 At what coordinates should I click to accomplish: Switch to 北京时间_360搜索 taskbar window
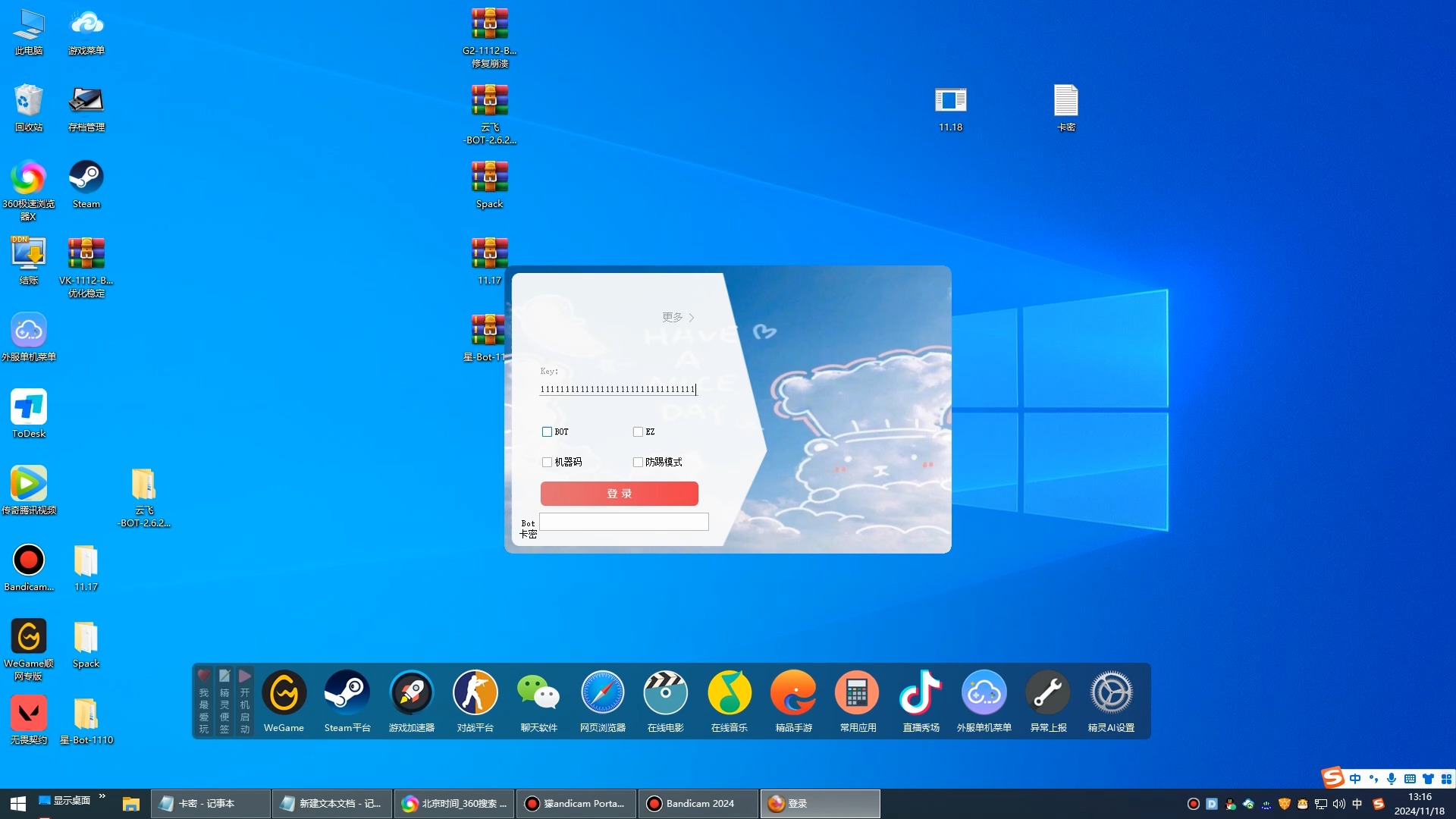454,803
